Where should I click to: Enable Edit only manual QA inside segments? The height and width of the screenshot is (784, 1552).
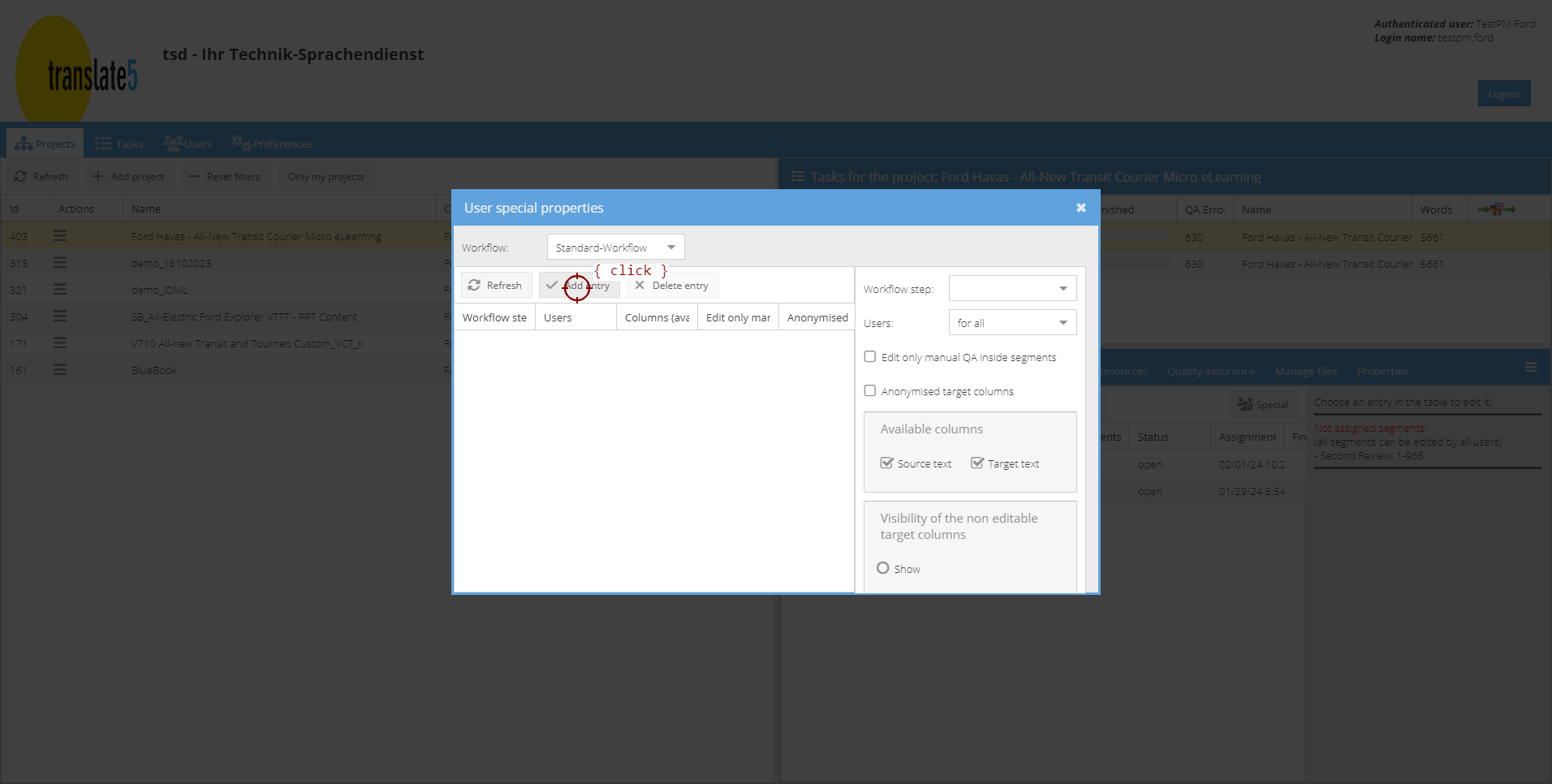[x=870, y=357]
